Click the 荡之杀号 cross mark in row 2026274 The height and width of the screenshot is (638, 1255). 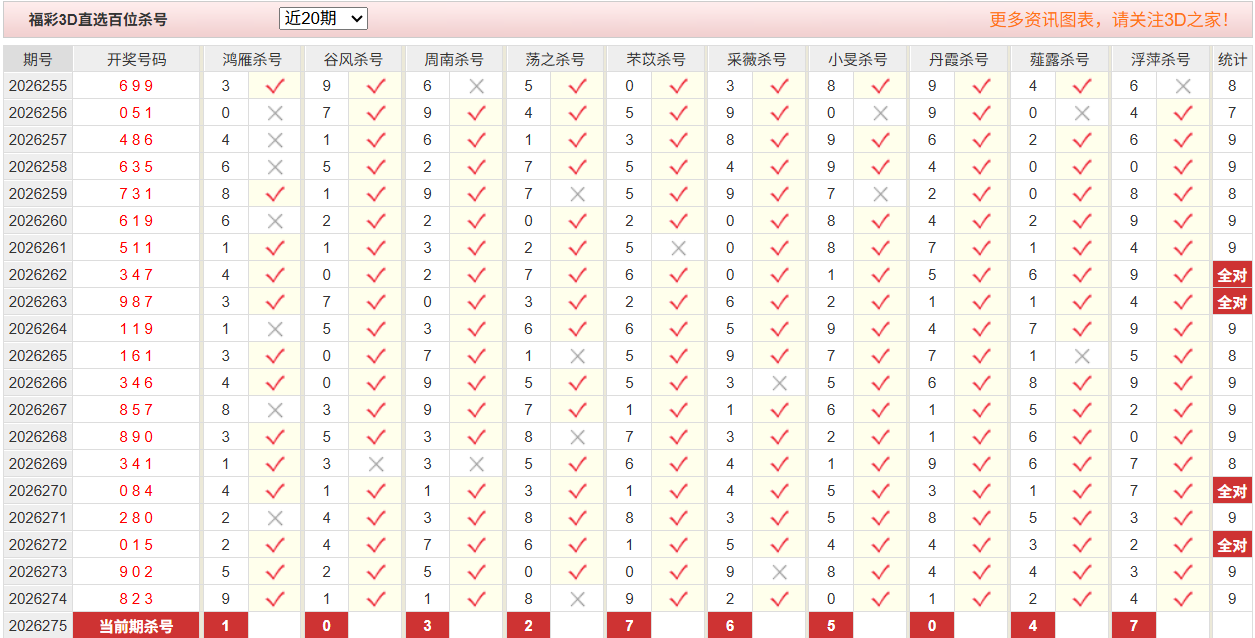pos(577,599)
